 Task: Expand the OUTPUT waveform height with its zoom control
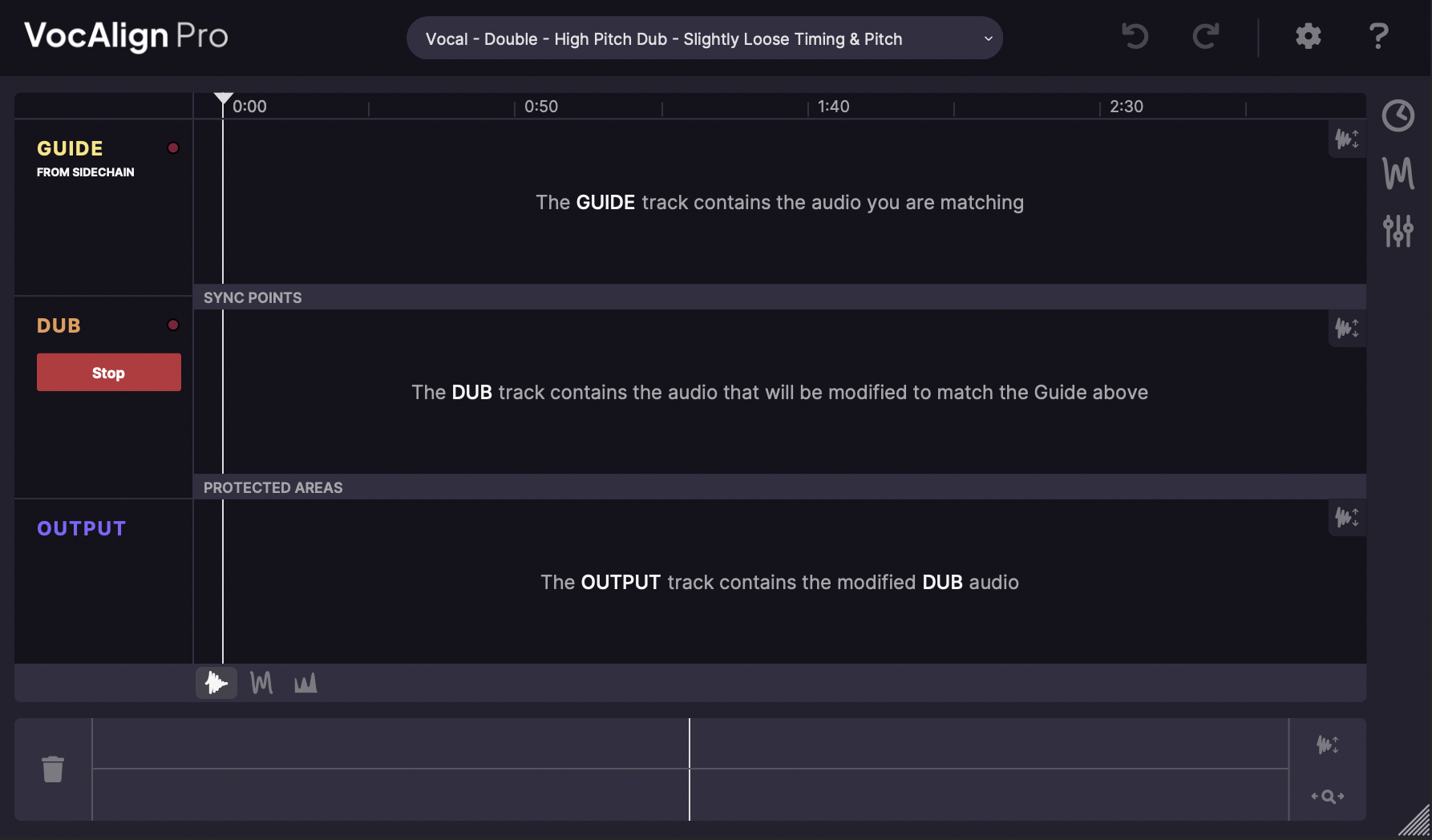pos(1347,518)
